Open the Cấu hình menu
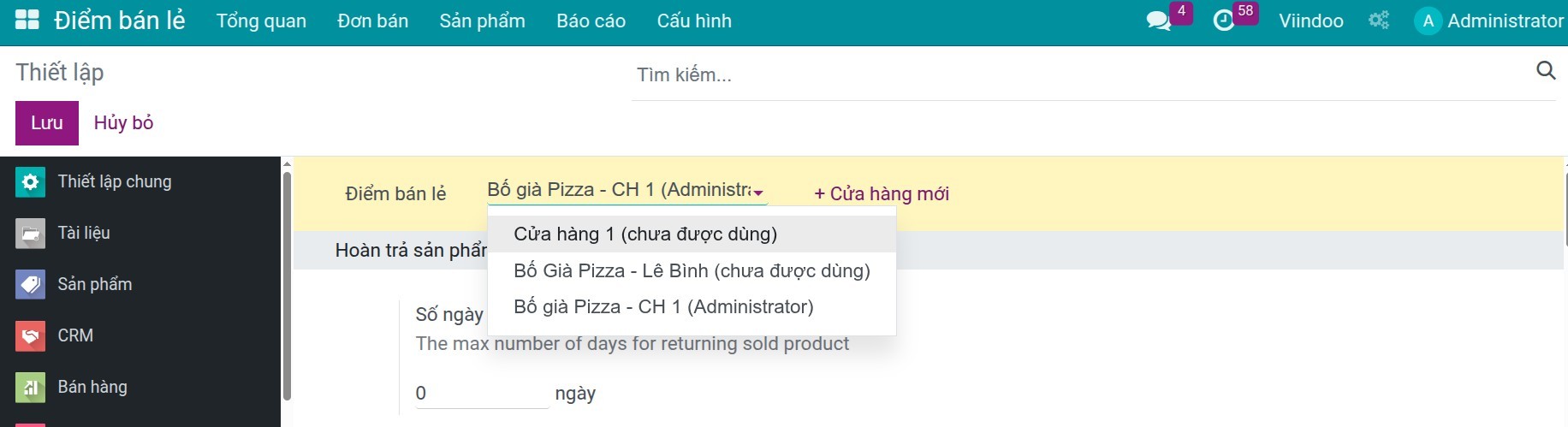The height and width of the screenshot is (427, 1568). point(694,21)
